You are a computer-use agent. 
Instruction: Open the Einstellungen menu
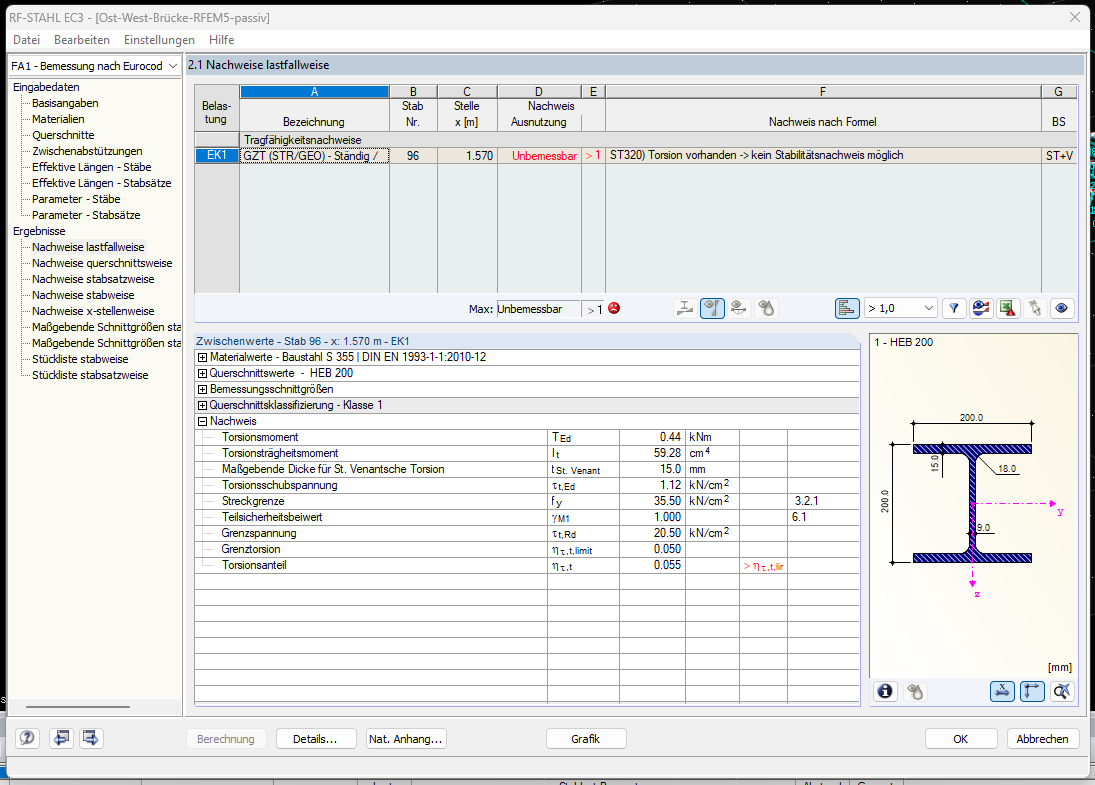click(159, 40)
